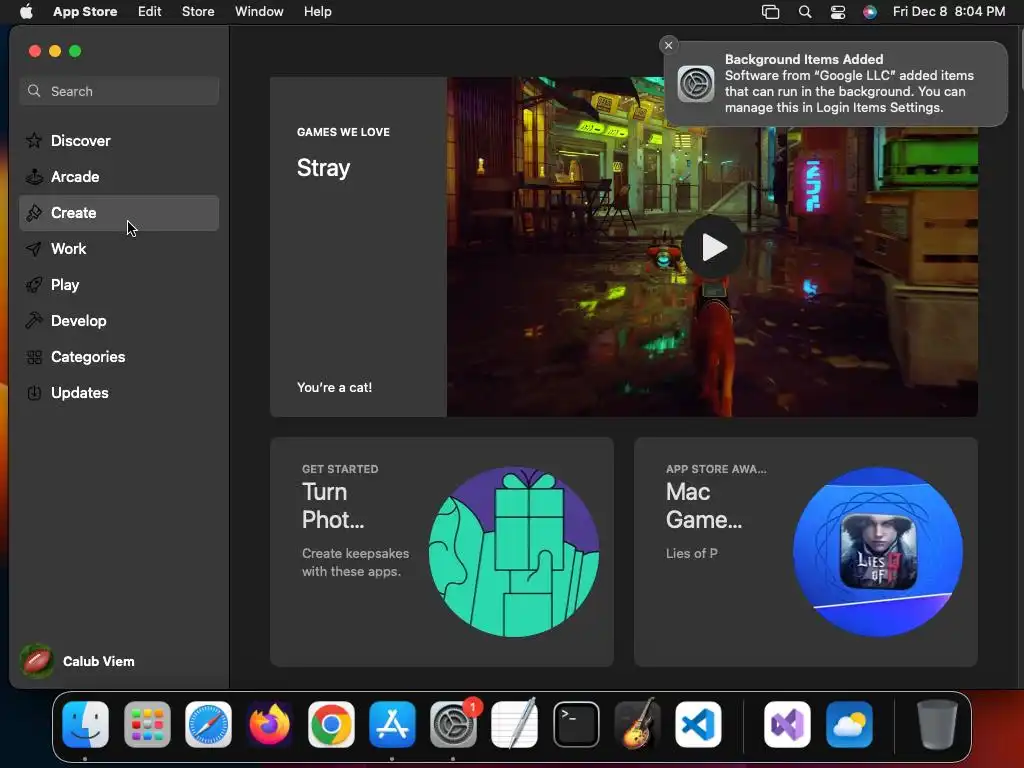Select the Create paintbrush icon

[34, 212]
